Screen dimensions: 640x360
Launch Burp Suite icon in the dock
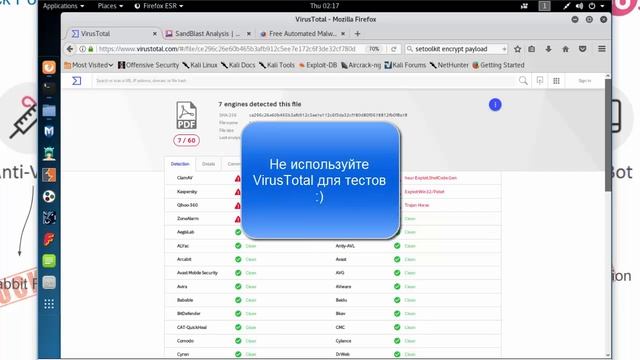[x=49, y=175]
